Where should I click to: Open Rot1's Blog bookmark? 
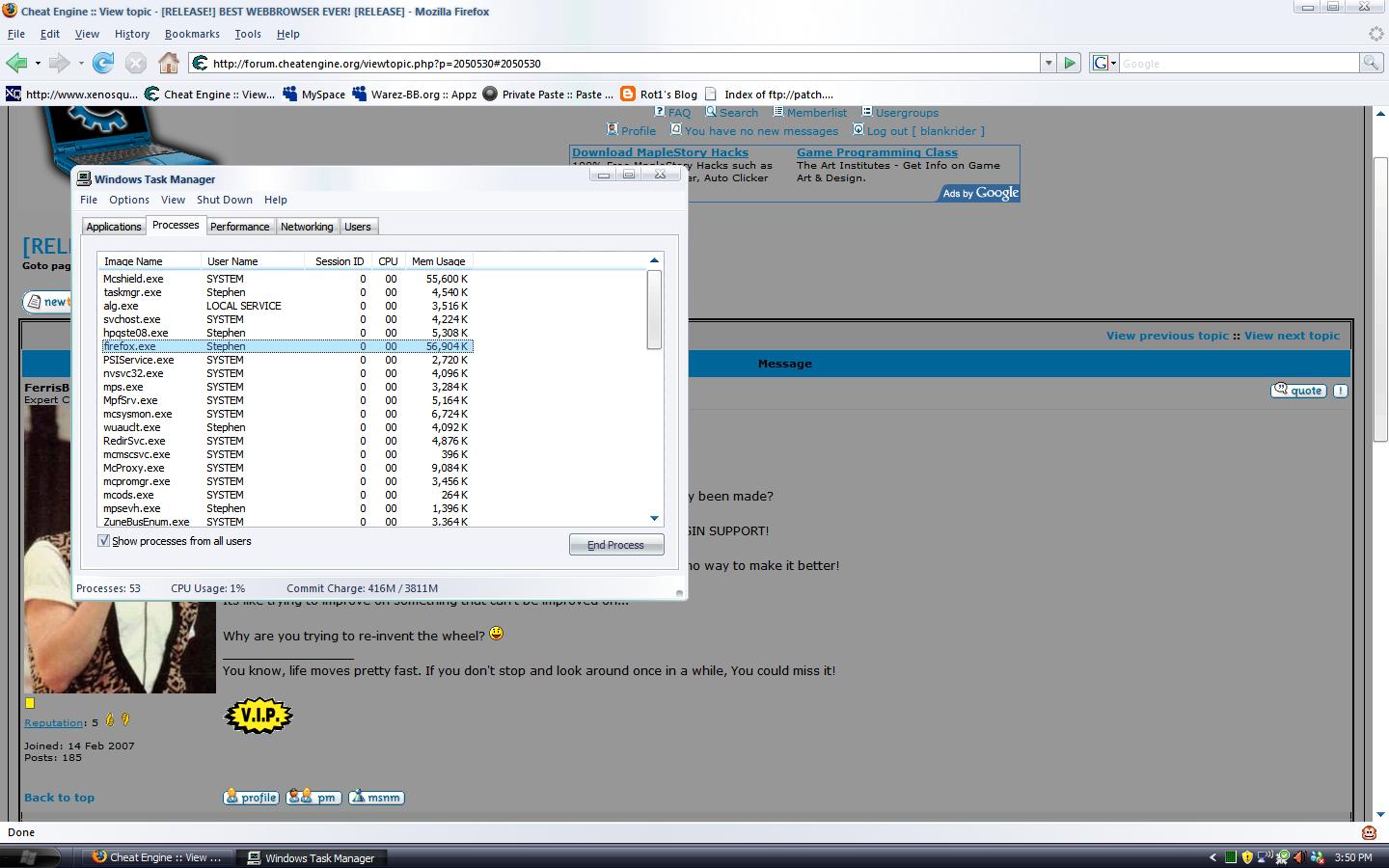point(659,94)
